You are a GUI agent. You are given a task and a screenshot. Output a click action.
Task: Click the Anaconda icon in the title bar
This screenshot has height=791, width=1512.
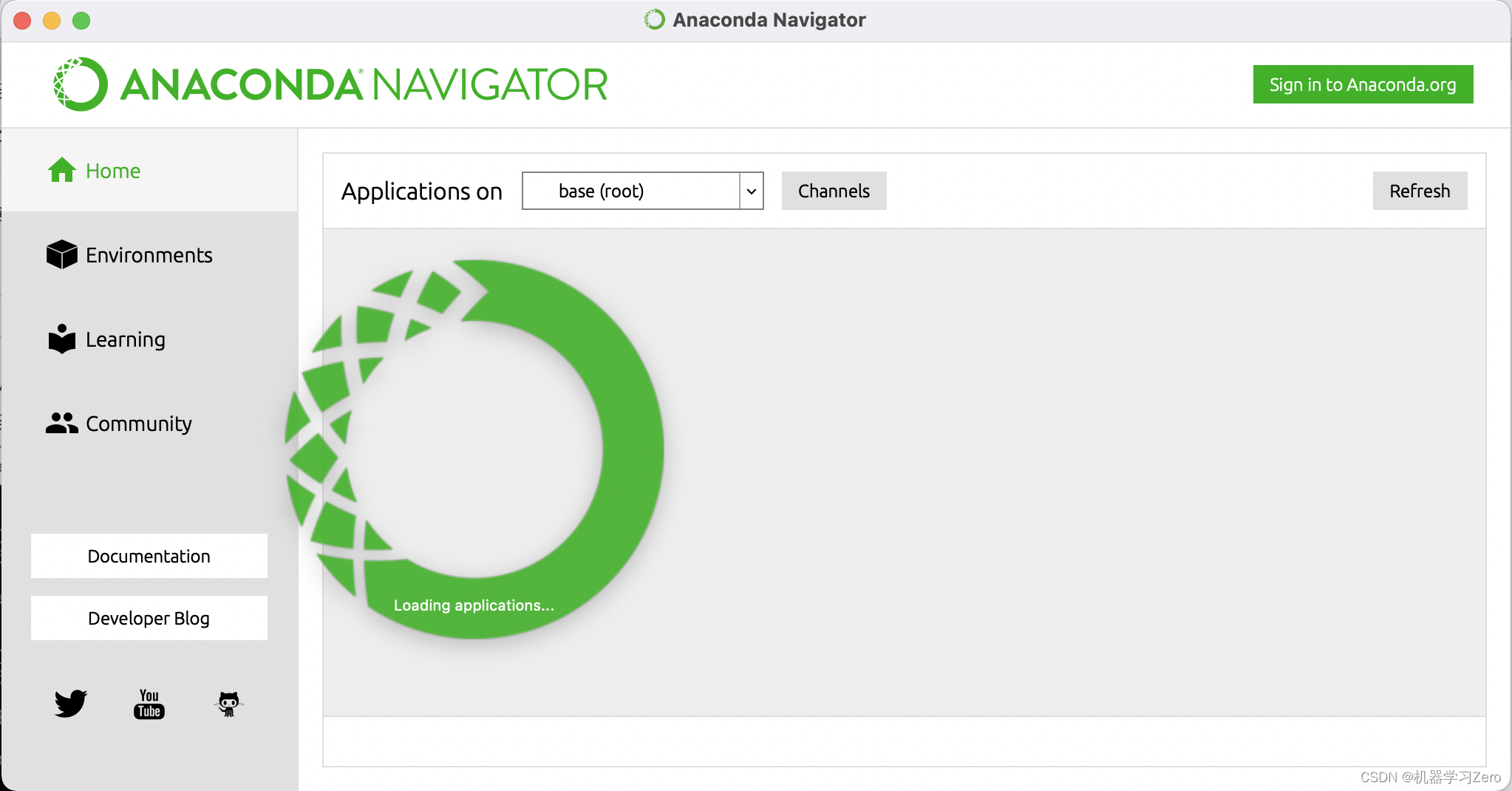pyautogui.click(x=654, y=19)
